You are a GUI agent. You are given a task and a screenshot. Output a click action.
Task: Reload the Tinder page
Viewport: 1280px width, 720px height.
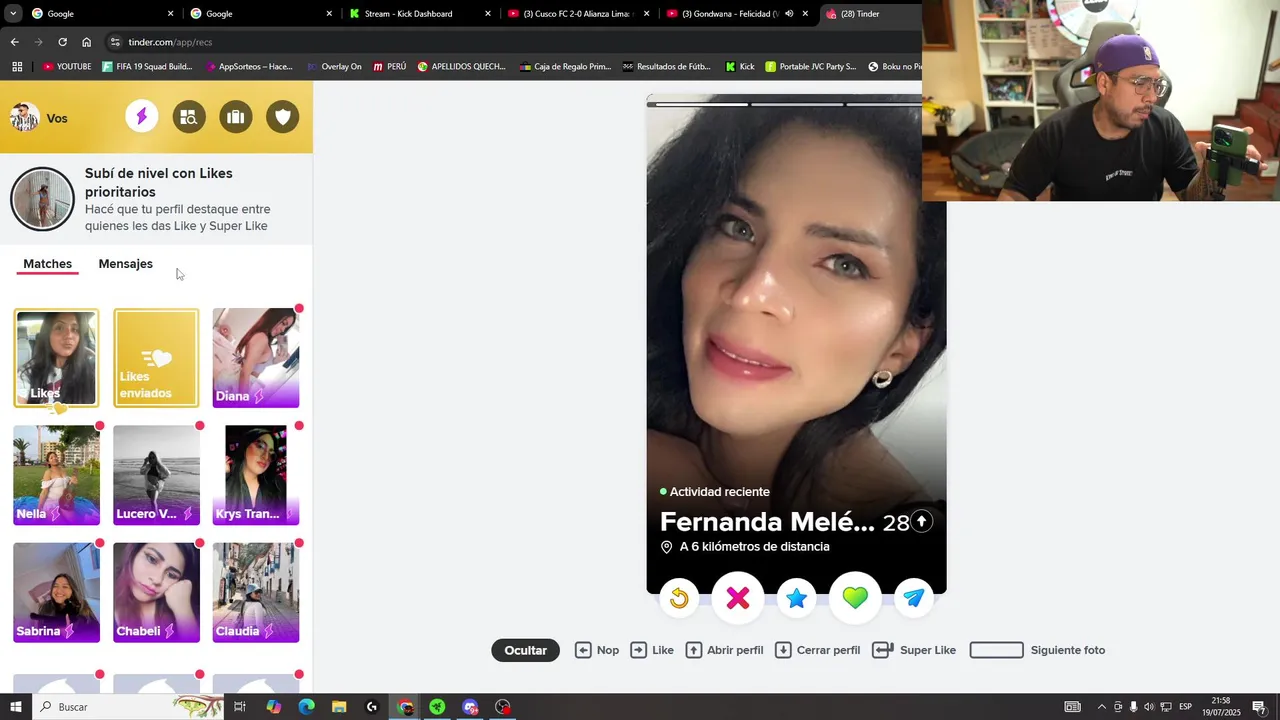click(x=62, y=42)
